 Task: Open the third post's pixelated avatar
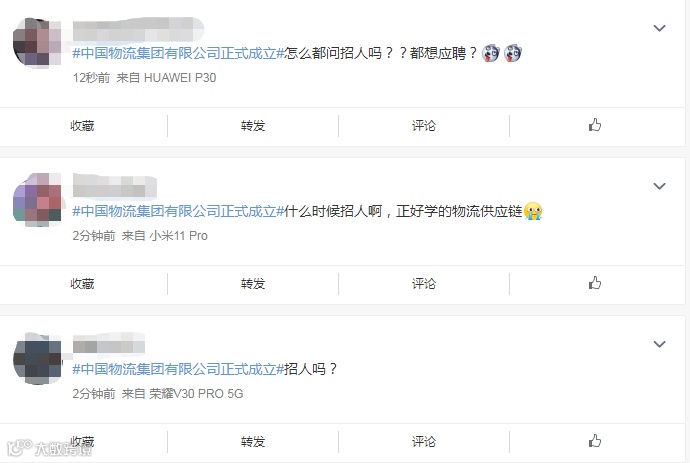point(37,359)
